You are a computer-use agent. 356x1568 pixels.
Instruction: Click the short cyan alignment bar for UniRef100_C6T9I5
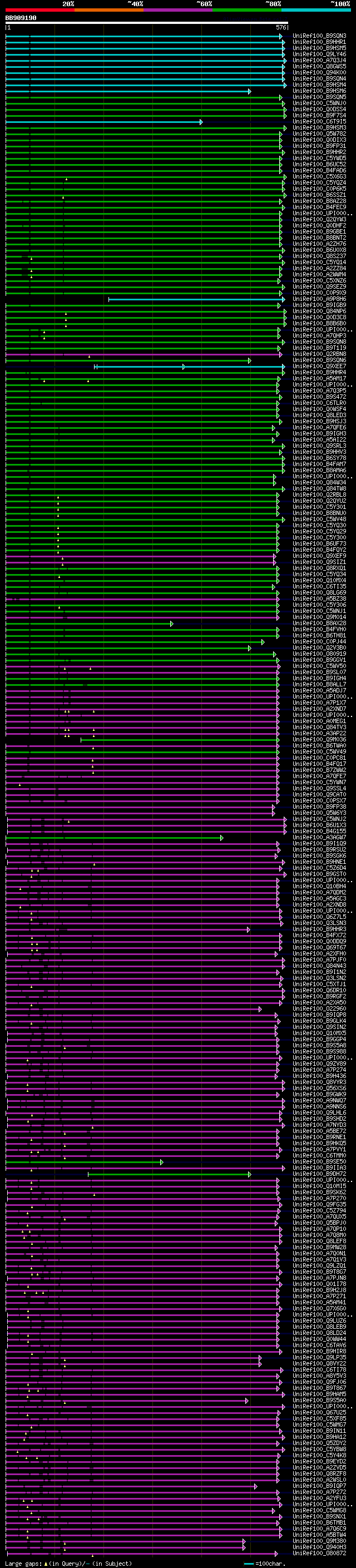point(103,122)
